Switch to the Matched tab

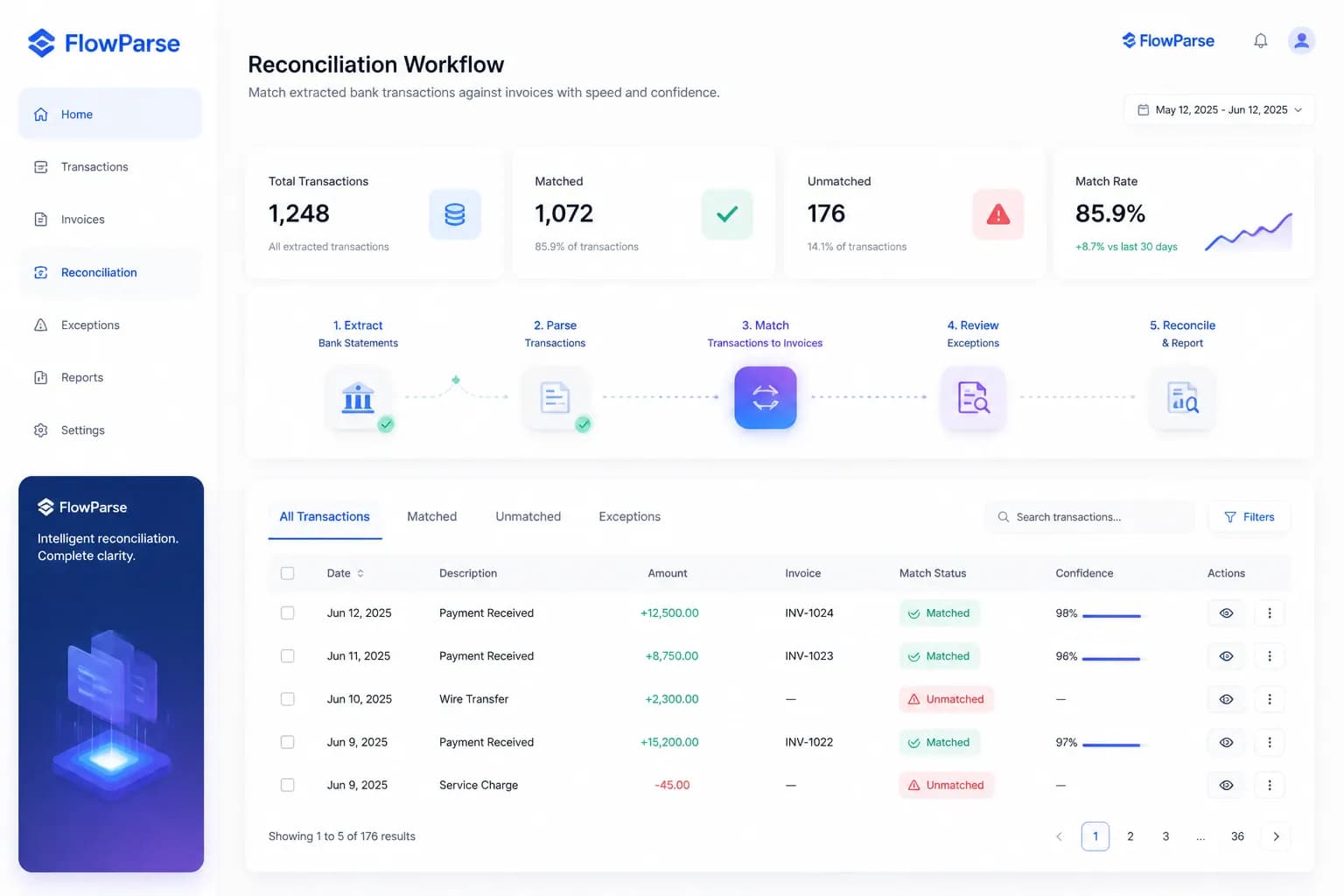431,517
